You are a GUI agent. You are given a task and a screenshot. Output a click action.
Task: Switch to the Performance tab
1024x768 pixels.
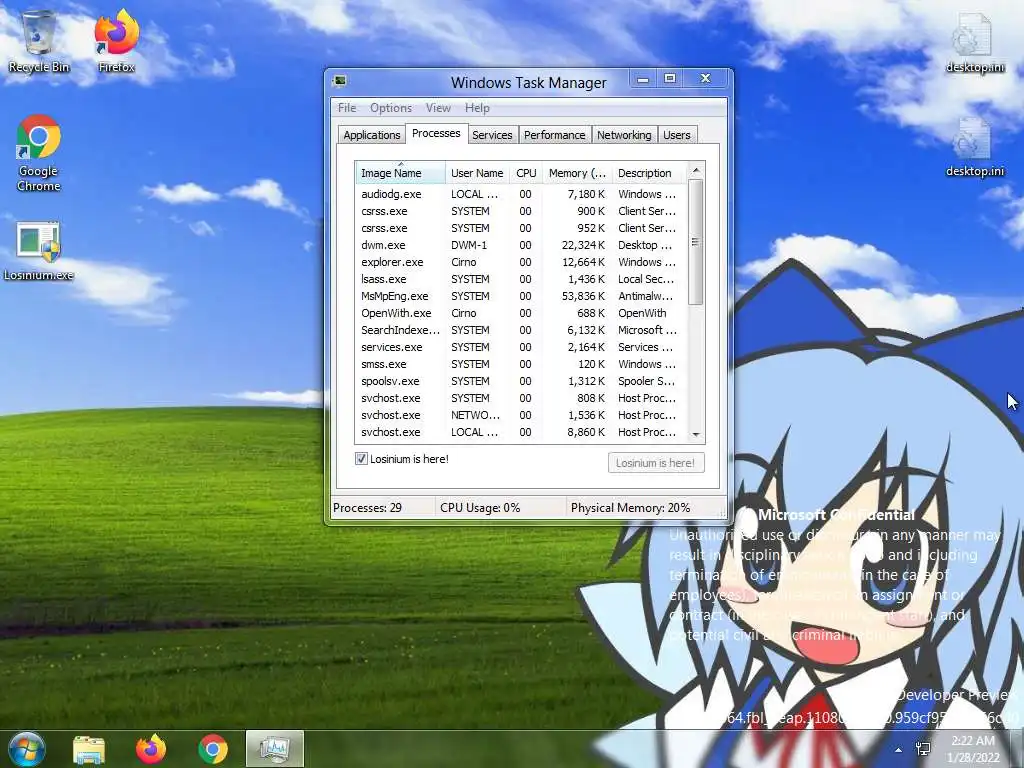[554, 135]
